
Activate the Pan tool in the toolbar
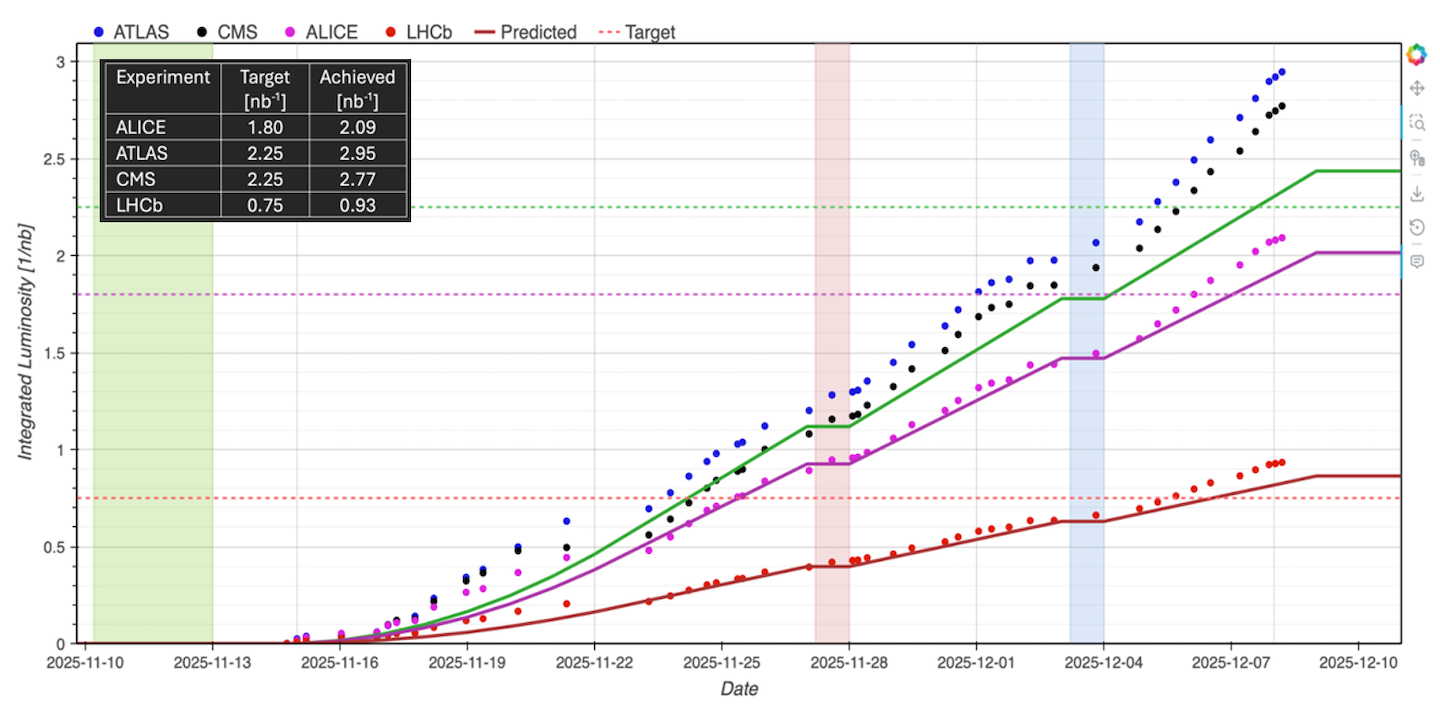1417,88
